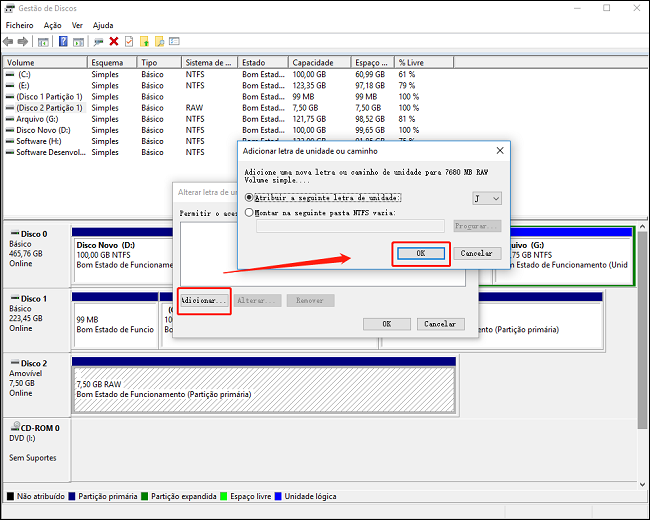Click the Forward arrow in the toolbar
Screen dimensions: 650x520
click(x=23, y=41)
